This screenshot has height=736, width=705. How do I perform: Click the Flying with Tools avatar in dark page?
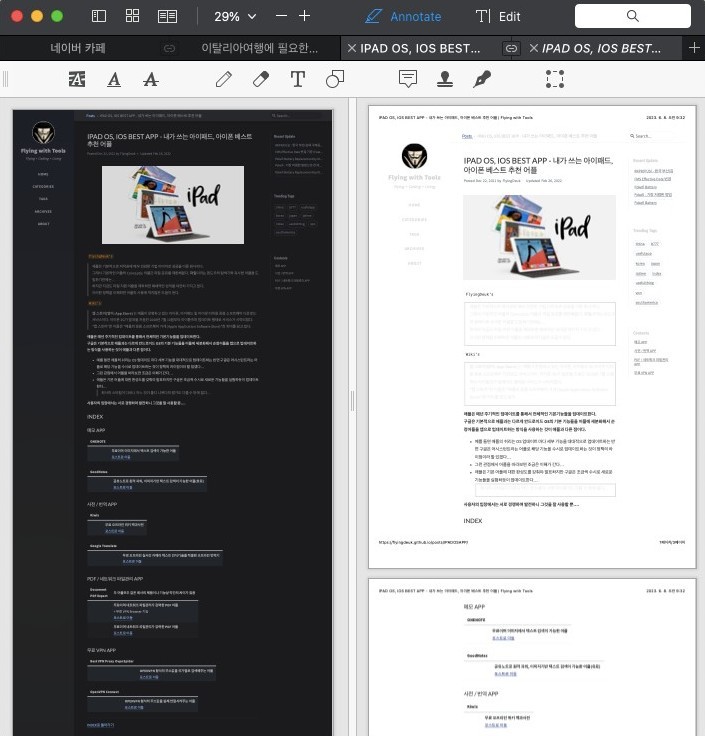pos(43,132)
